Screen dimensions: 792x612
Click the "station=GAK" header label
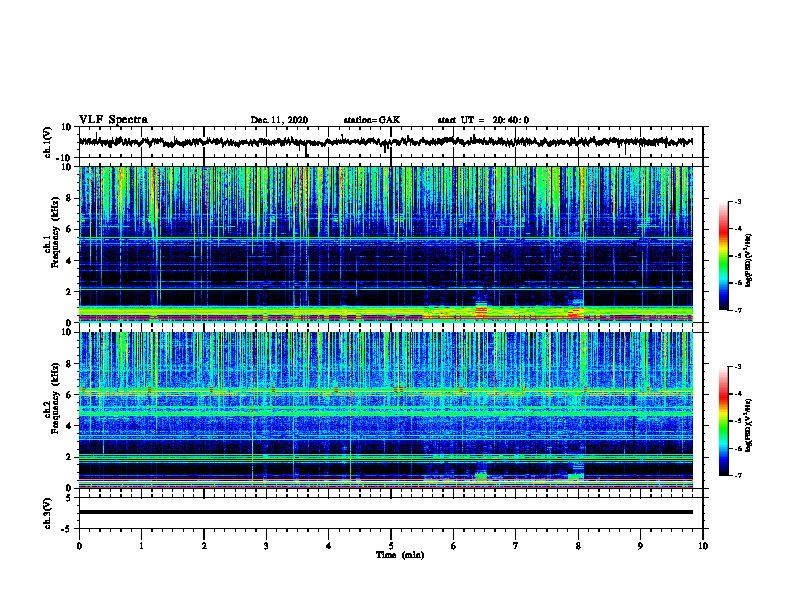(372, 120)
